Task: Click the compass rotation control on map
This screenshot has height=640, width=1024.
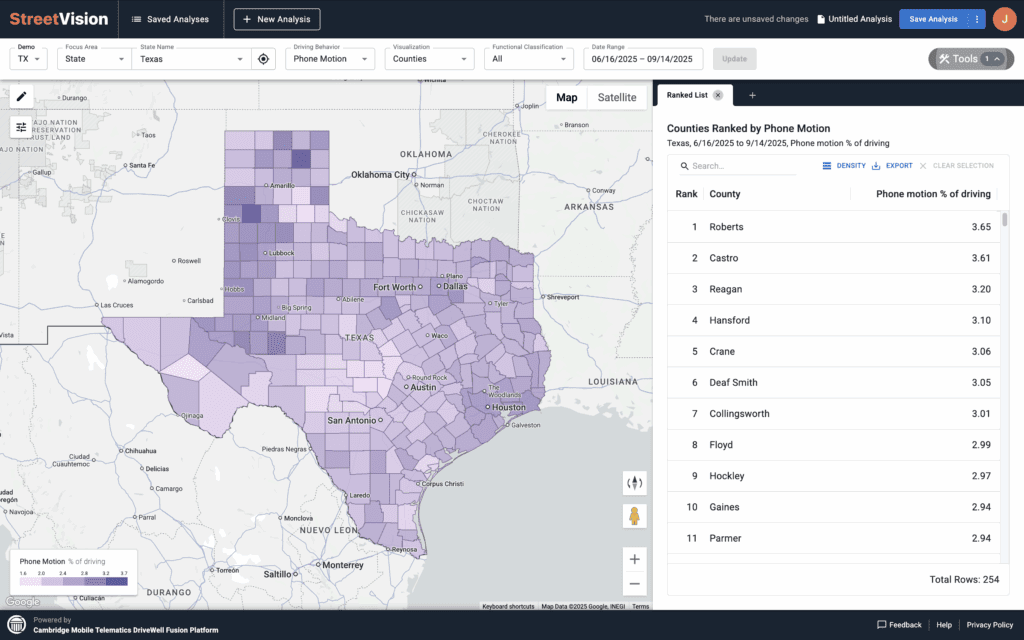Action: 634,483
